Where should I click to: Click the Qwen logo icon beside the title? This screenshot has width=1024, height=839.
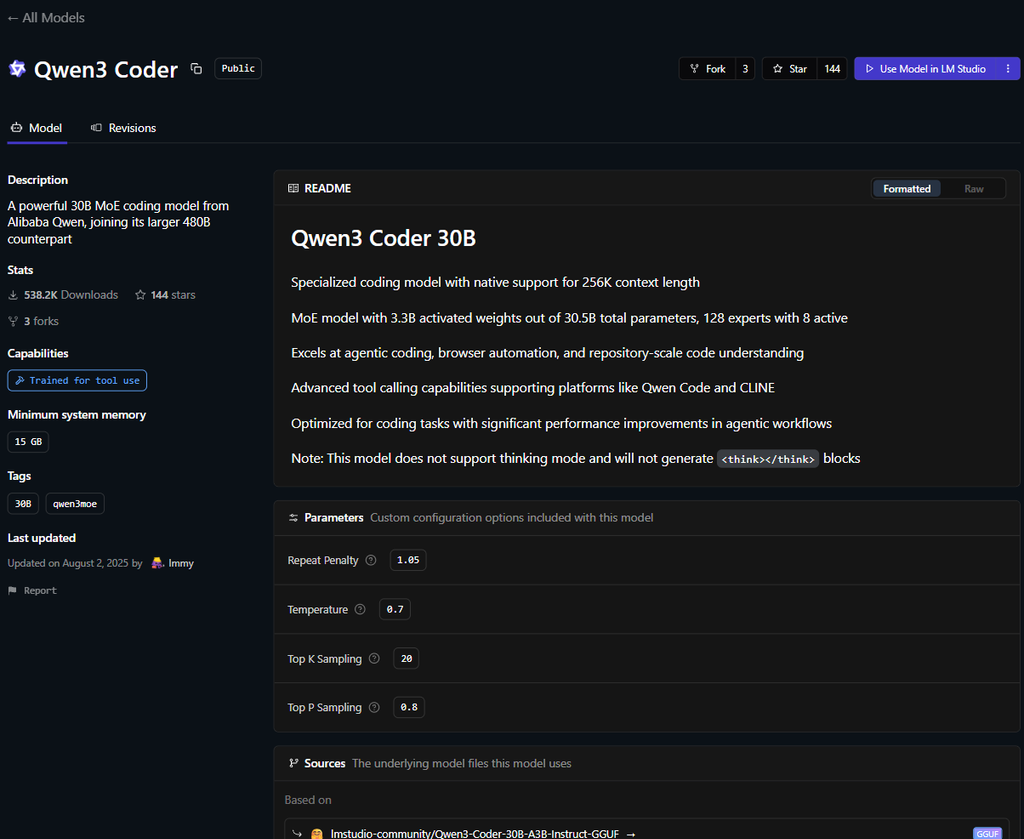click(x=18, y=69)
